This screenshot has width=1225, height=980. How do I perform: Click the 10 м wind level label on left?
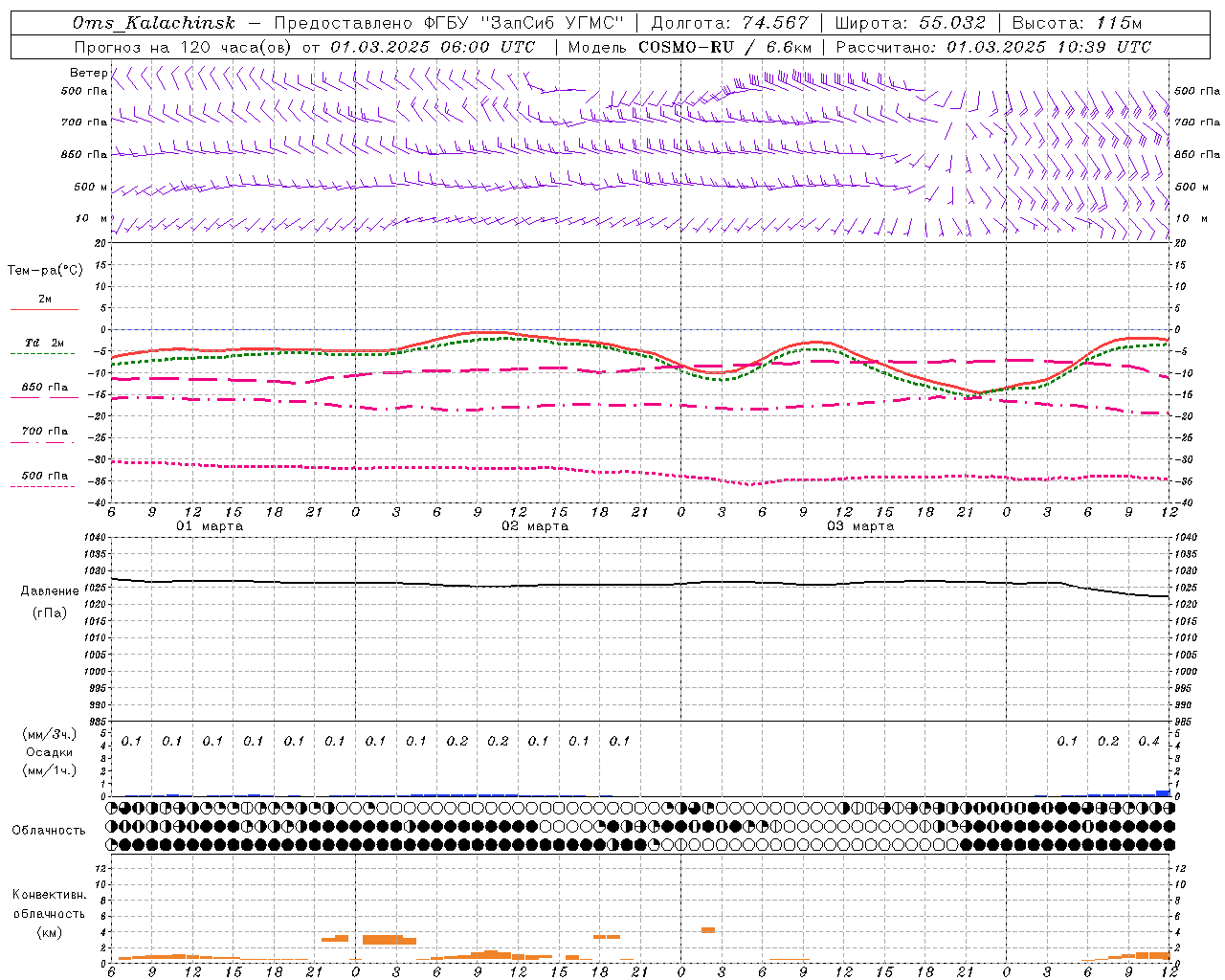coord(93,218)
